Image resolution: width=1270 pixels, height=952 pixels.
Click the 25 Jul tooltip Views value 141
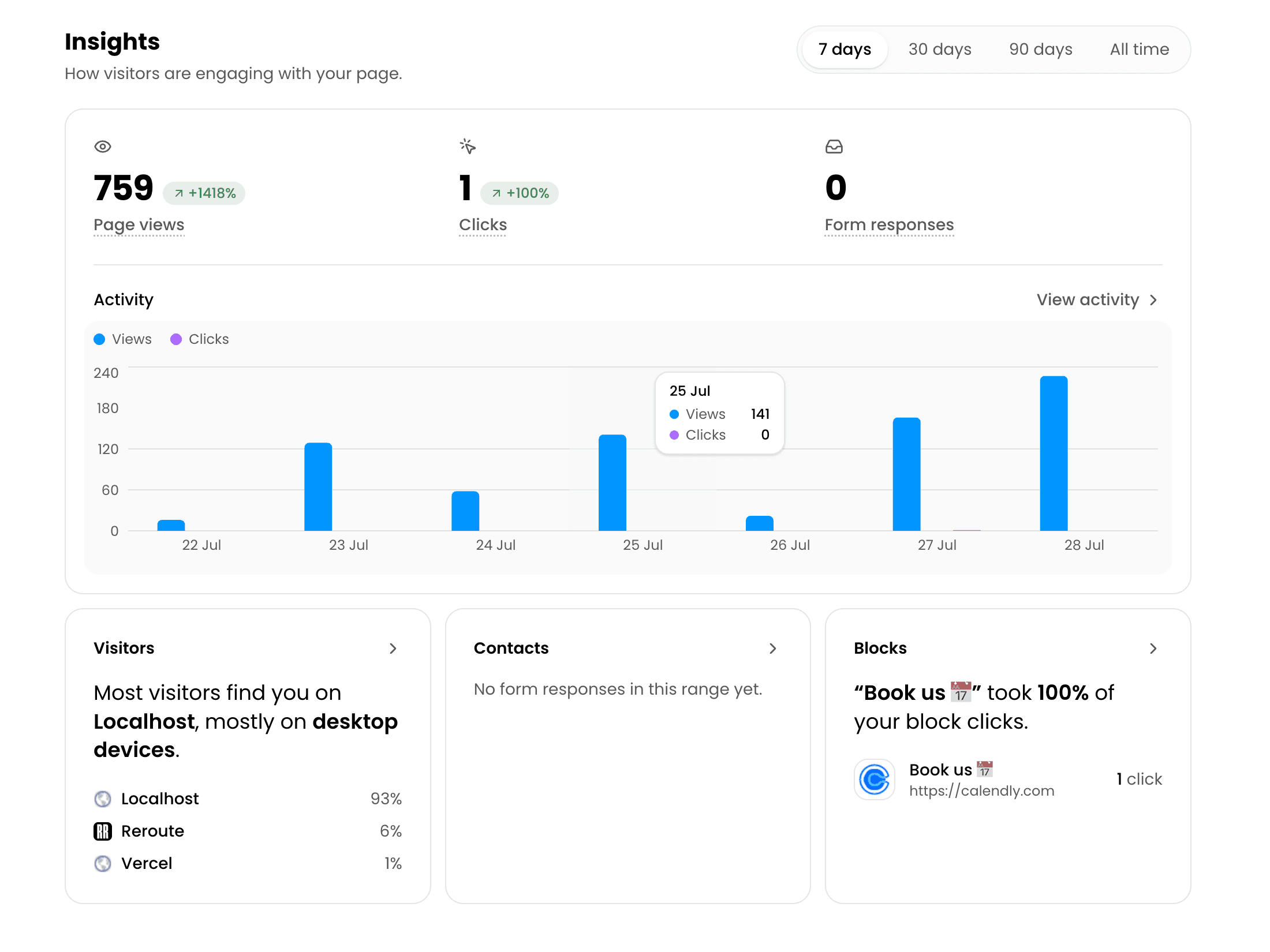pyautogui.click(x=760, y=414)
